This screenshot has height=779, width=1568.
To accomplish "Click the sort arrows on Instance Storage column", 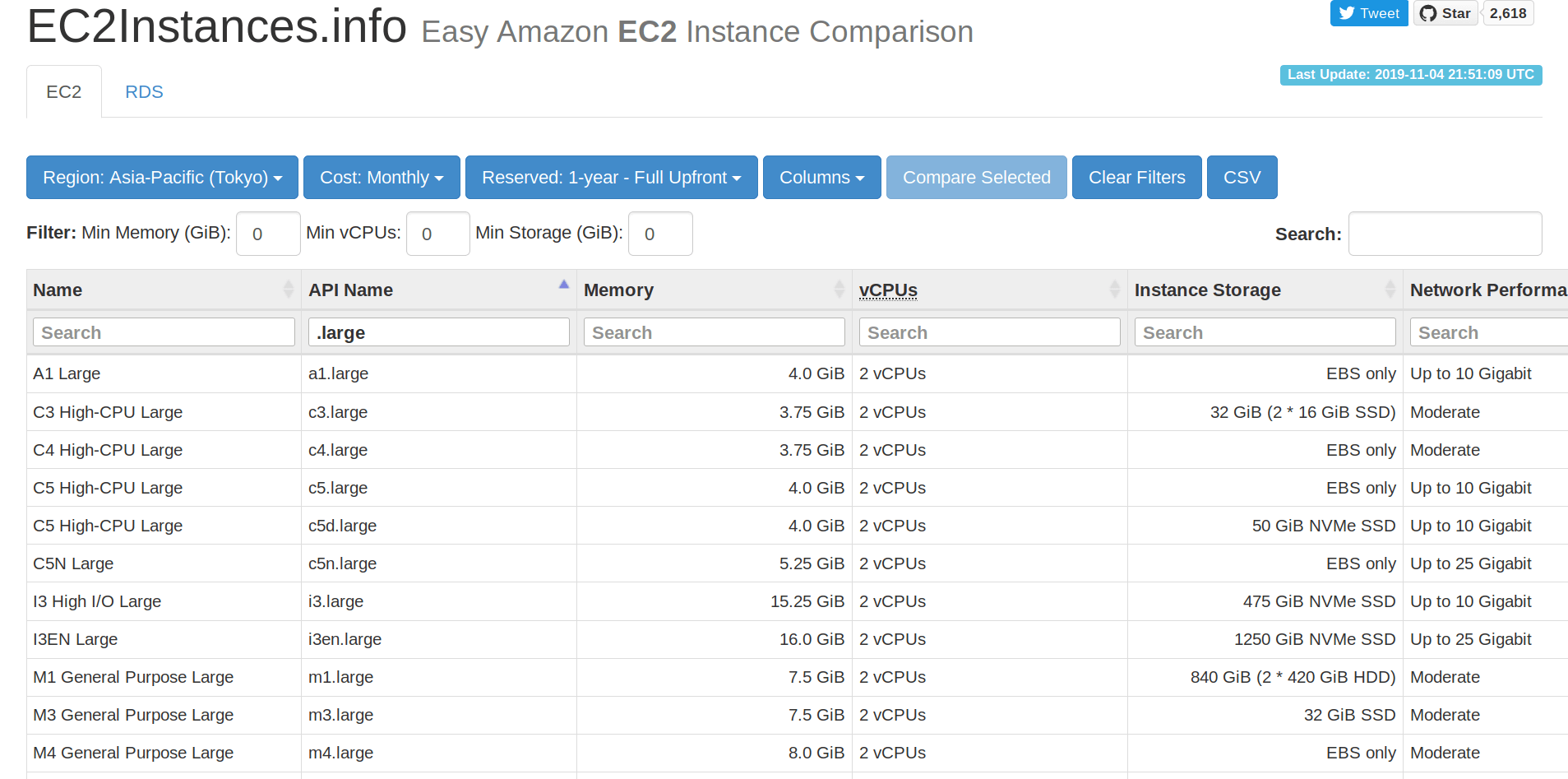I will coord(1390,289).
